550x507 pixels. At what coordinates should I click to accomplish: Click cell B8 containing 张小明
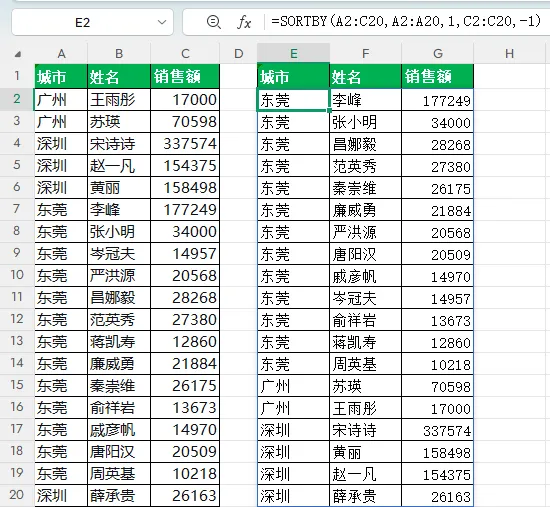[x=119, y=232]
